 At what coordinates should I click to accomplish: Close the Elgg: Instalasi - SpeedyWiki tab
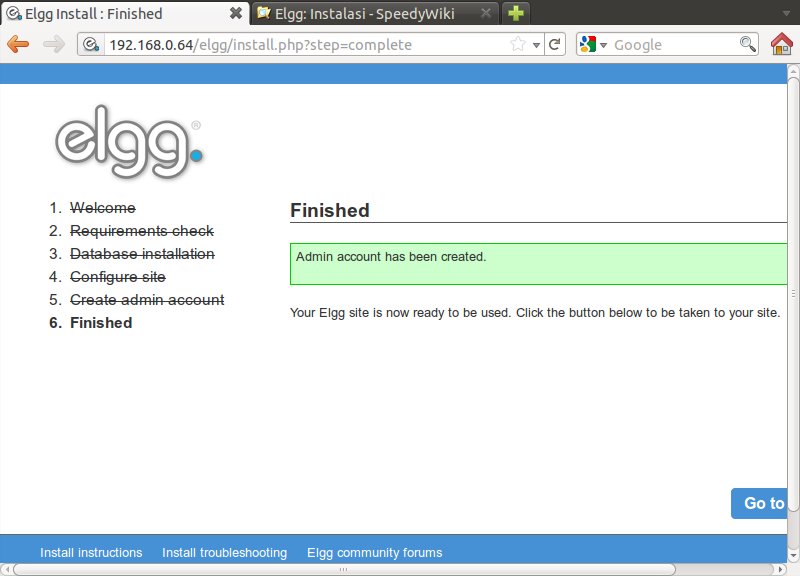click(x=486, y=13)
